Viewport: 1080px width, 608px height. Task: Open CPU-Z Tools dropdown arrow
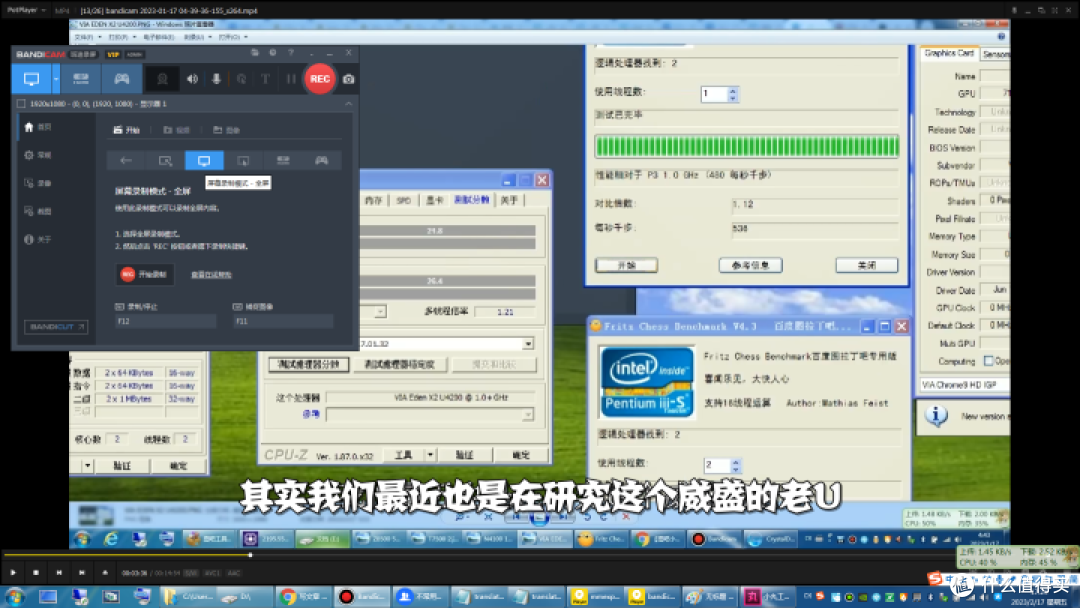pos(430,455)
